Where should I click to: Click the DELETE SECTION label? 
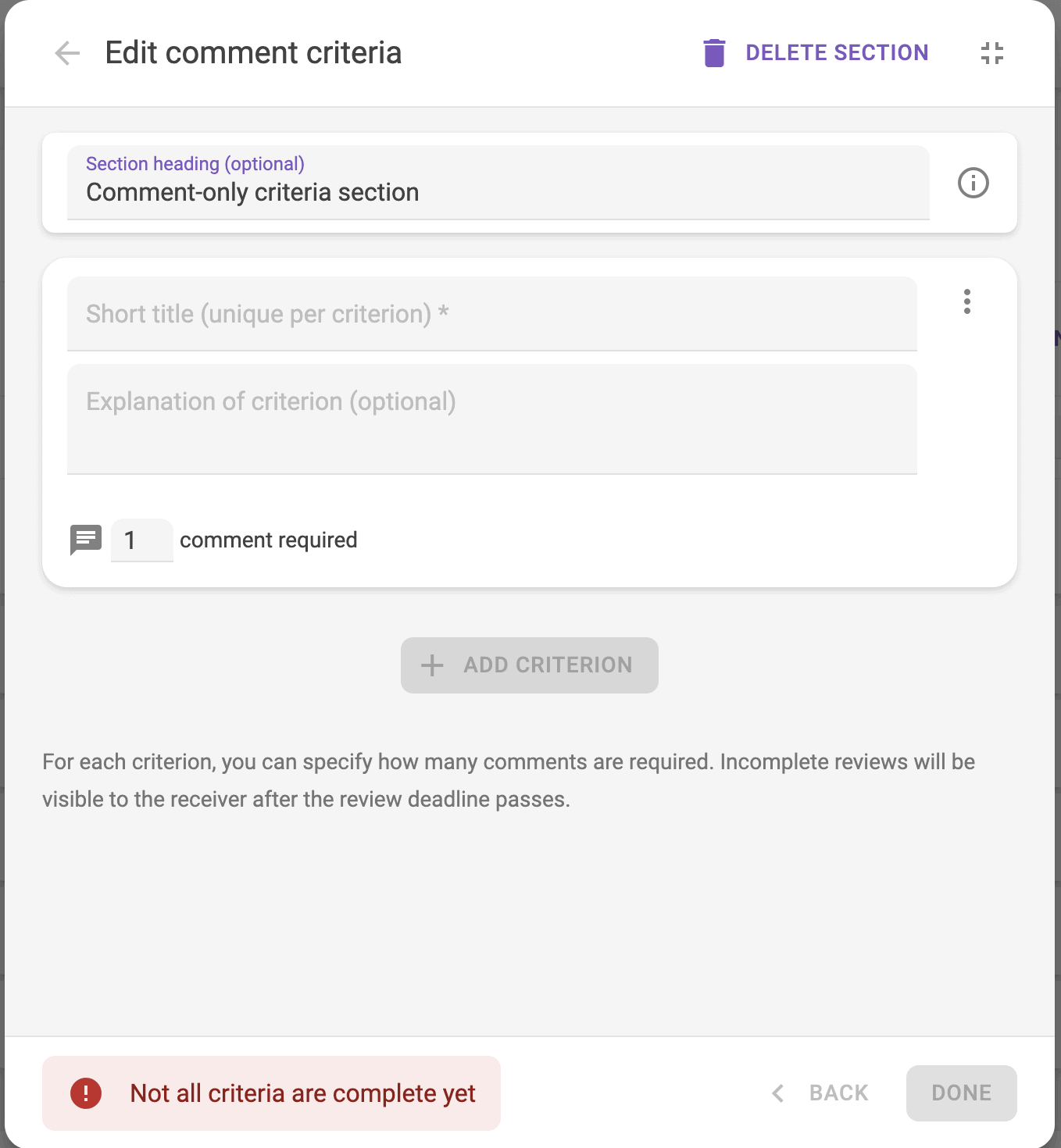click(x=837, y=53)
